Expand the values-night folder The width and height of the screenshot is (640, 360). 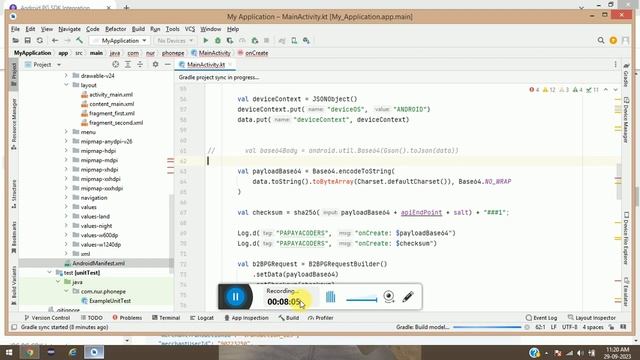pos(66,226)
